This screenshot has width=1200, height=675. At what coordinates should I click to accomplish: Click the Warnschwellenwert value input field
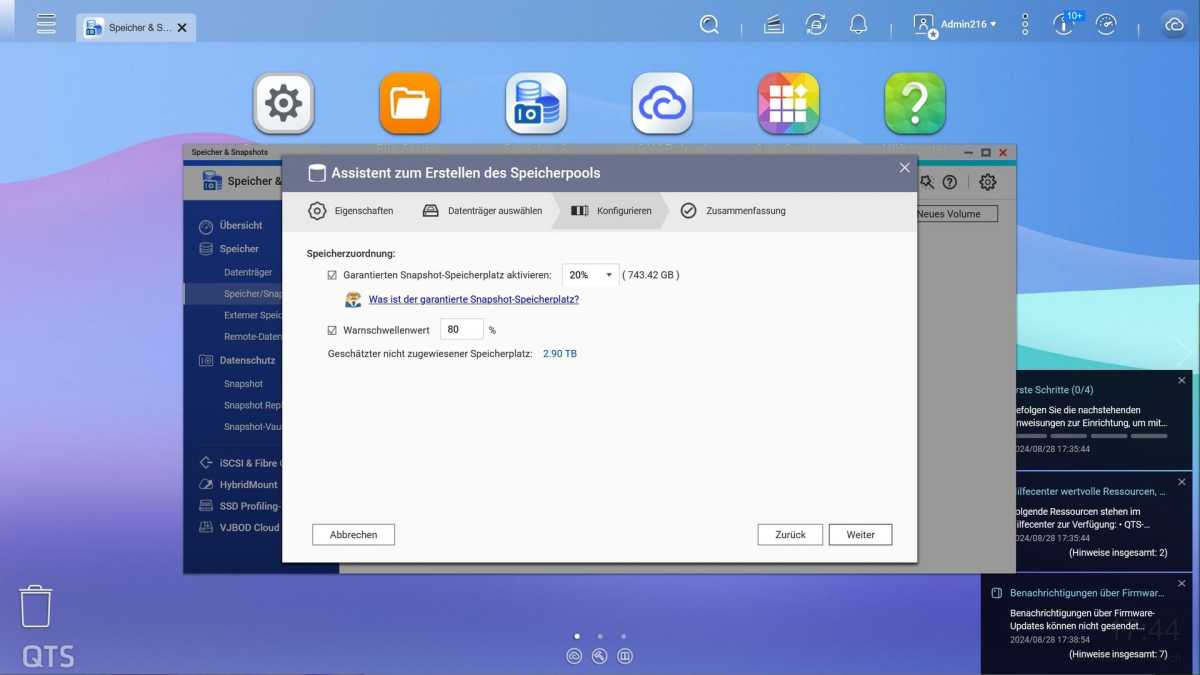(x=461, y=329)
